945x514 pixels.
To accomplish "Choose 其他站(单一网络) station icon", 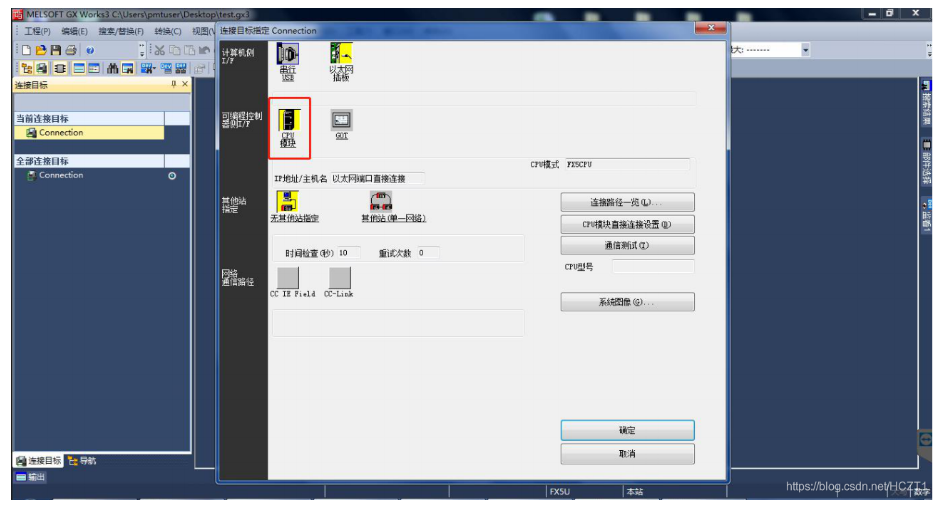I will coord(381,202).
